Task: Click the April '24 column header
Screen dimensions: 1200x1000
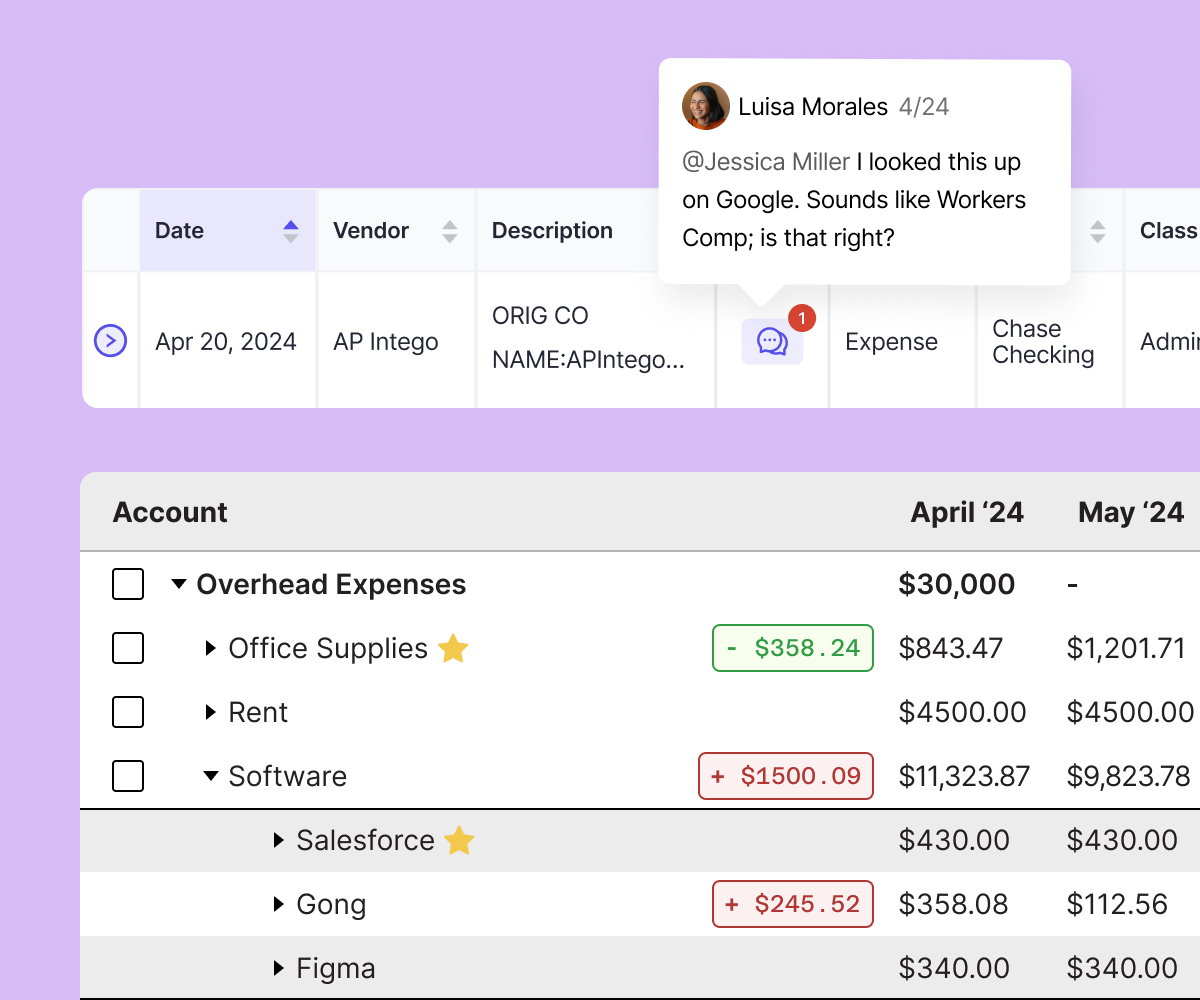Action: tap(966, 513)
